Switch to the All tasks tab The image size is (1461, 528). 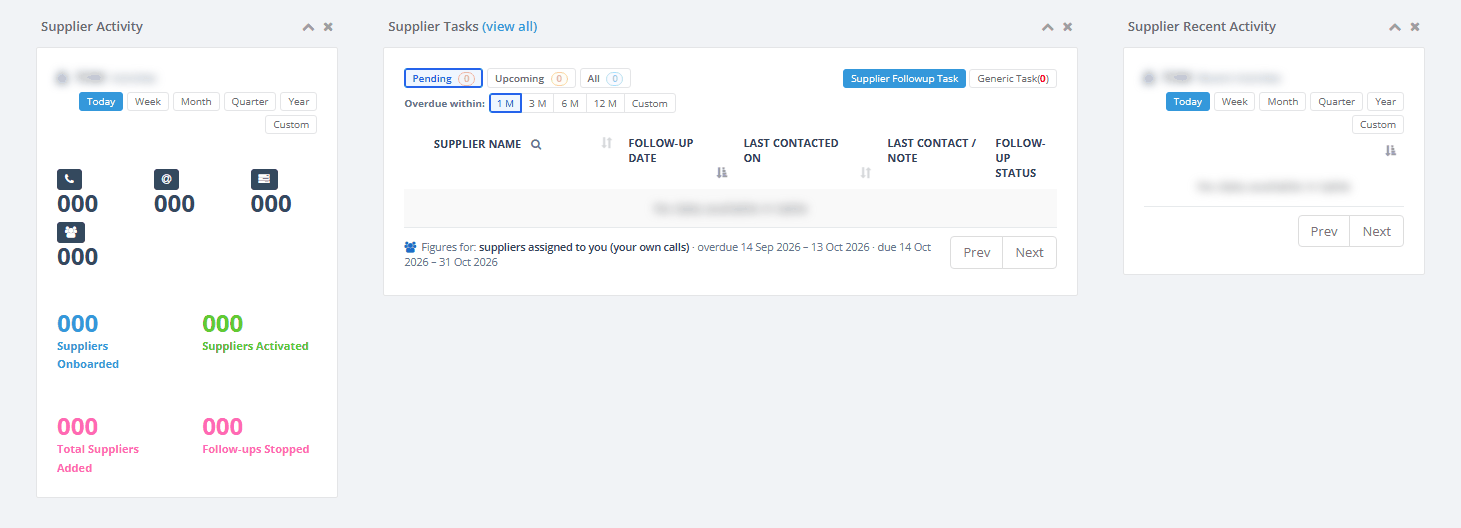click(605, 78)
